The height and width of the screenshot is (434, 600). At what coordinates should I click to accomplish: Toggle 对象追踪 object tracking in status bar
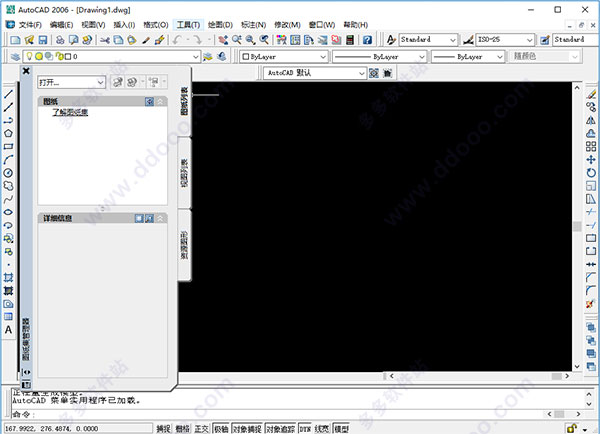click(x=280, y=429)
